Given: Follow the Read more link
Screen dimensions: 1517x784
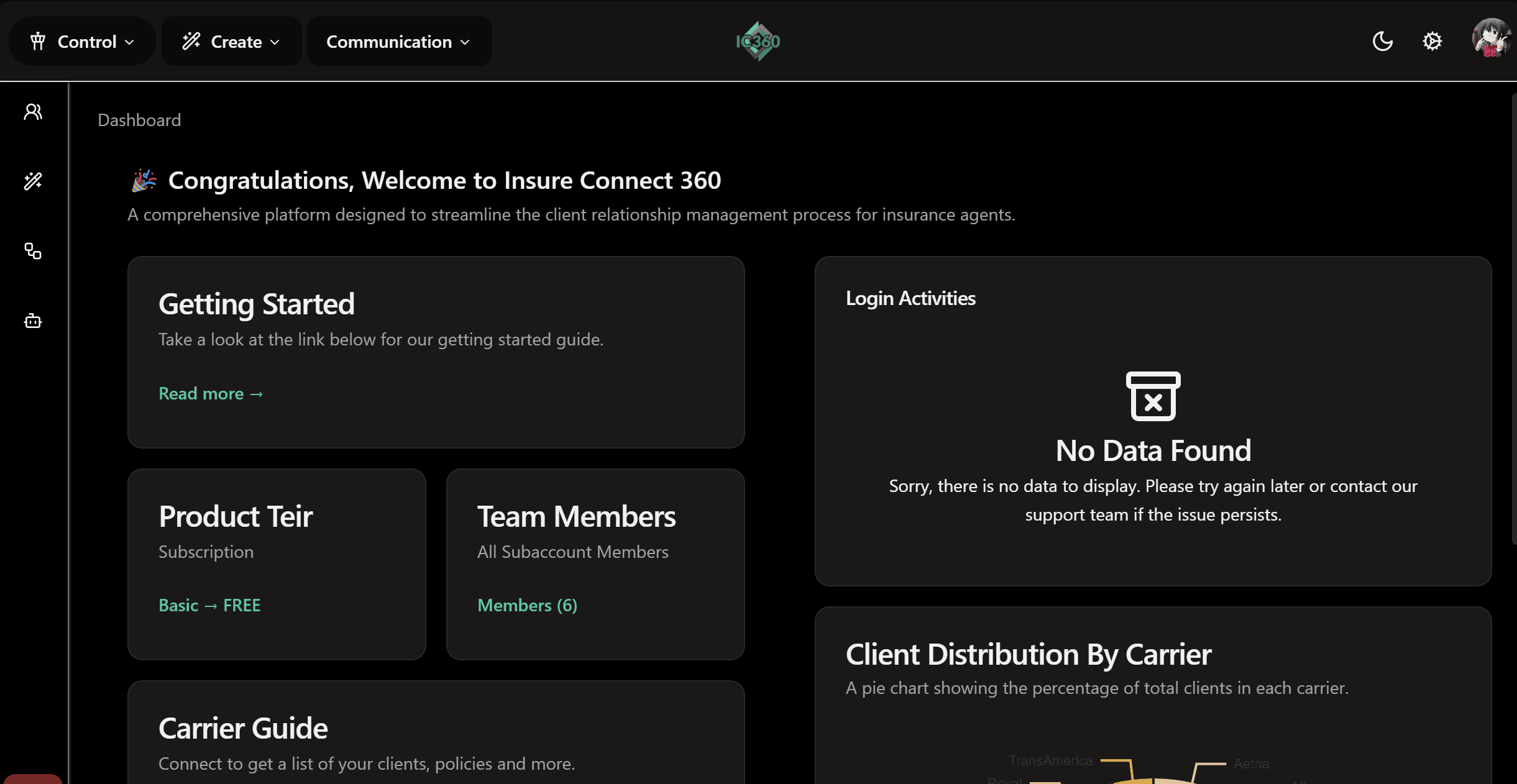Looking at the screenshot, I should pyautogui.click(x=211, y=393).
